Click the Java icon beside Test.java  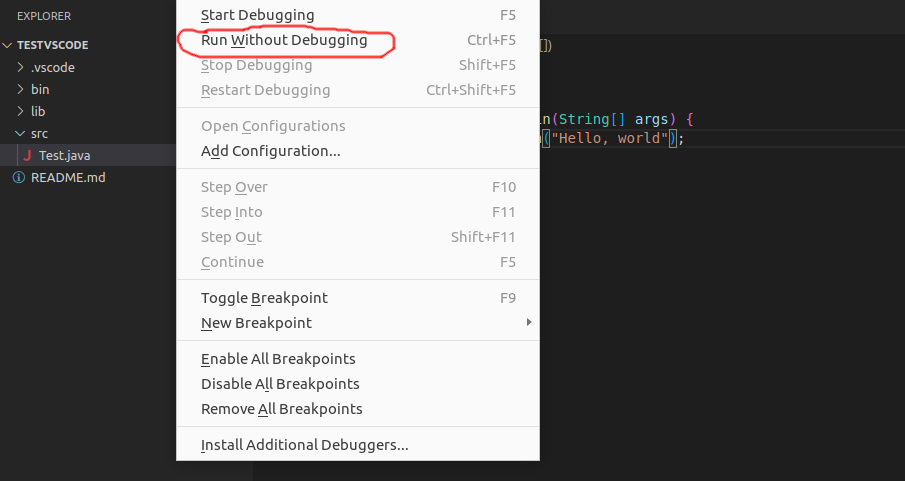point(27,155)
